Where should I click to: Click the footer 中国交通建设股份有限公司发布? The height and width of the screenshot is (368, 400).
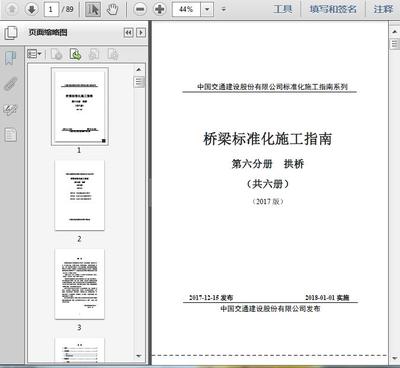[270, 309]
